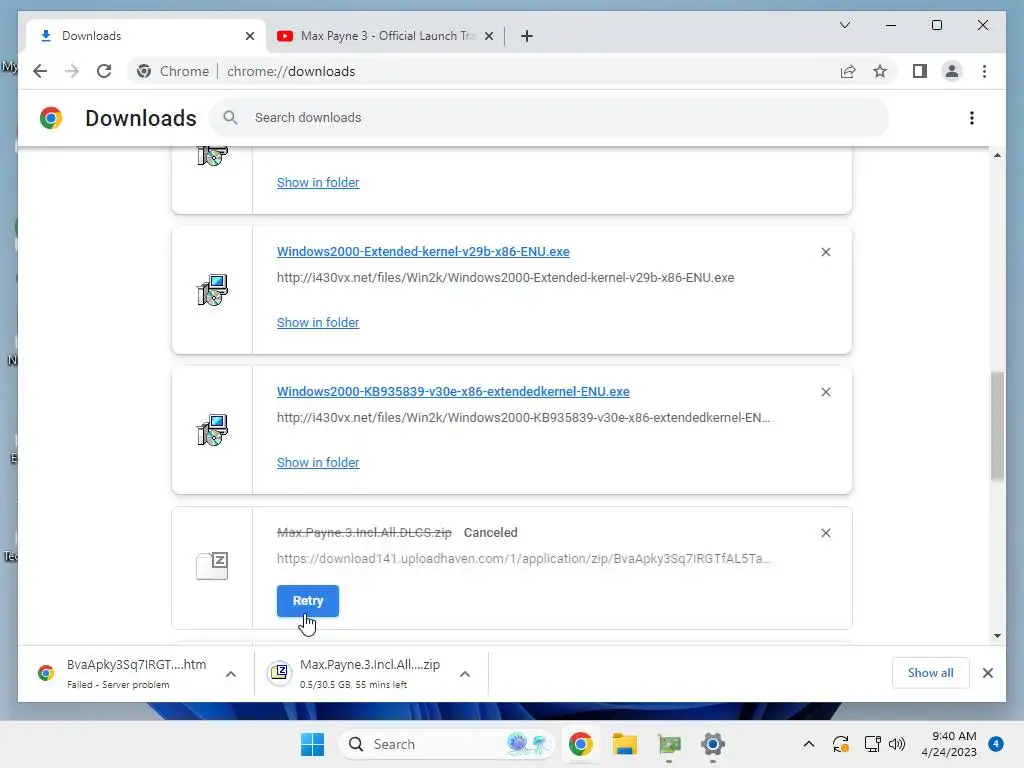Viewport: 1024px width, 768px height.
Task: Remove canceled Max.Payne.3 download from list
Action: click(825, 533)
